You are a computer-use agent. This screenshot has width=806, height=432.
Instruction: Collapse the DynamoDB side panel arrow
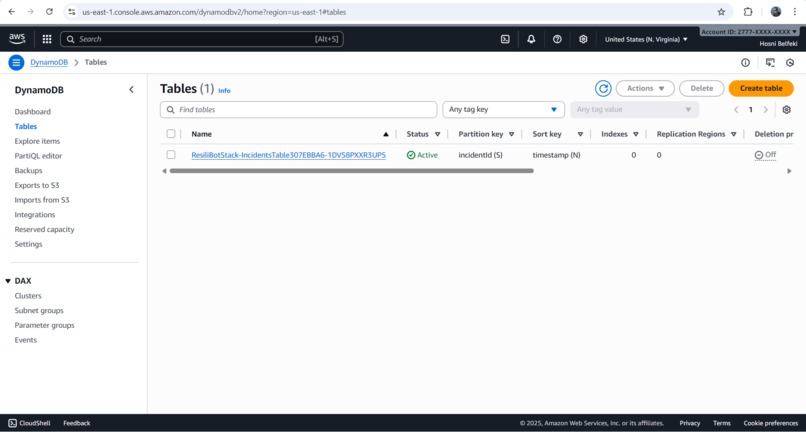[x=131, y=89]
